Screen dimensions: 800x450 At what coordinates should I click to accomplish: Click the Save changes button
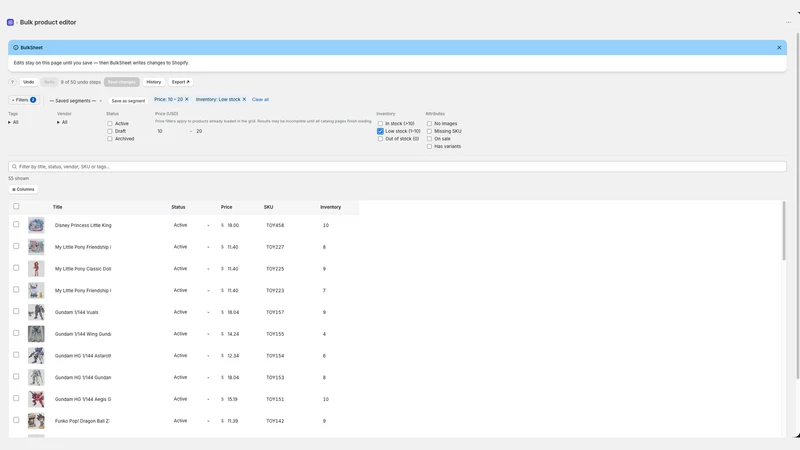tap(122, 82)
